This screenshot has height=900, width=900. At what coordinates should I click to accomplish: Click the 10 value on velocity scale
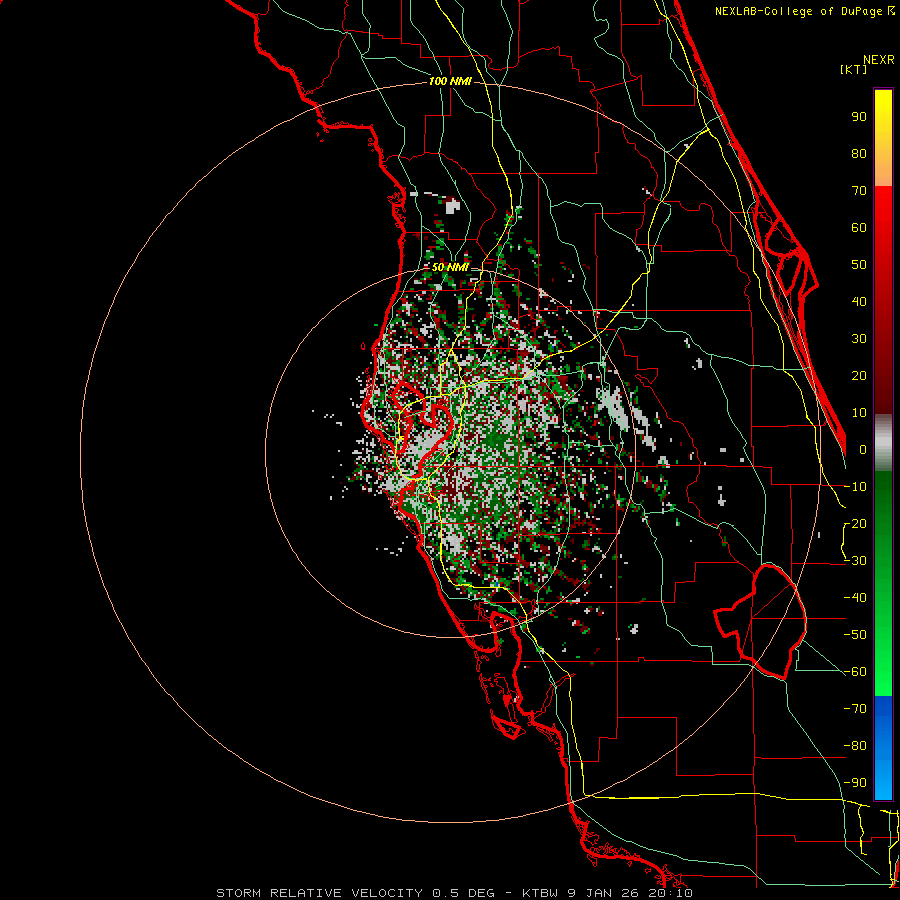859,413
